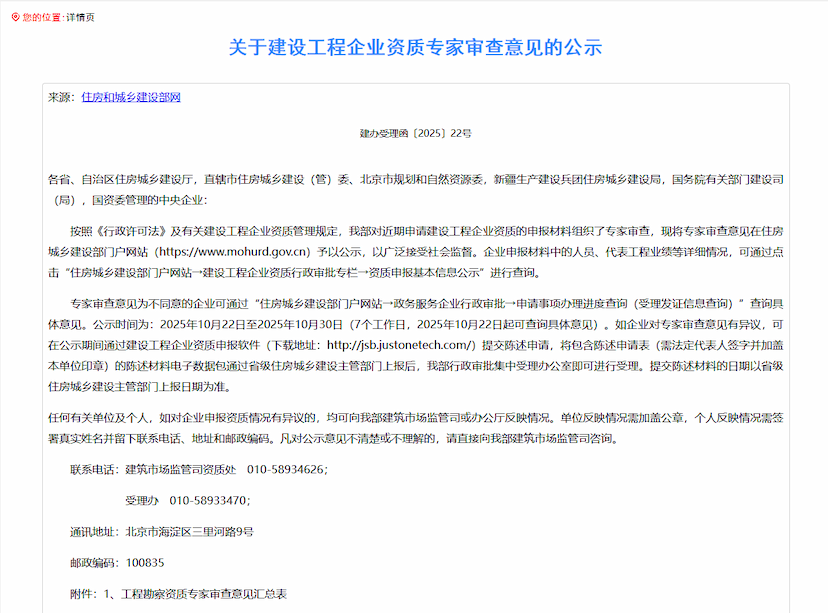Click document number 建办受理函〔2025〕22号
Image resolution: width=828 pixels, height=613 pixels.
(x=415, y=133)
